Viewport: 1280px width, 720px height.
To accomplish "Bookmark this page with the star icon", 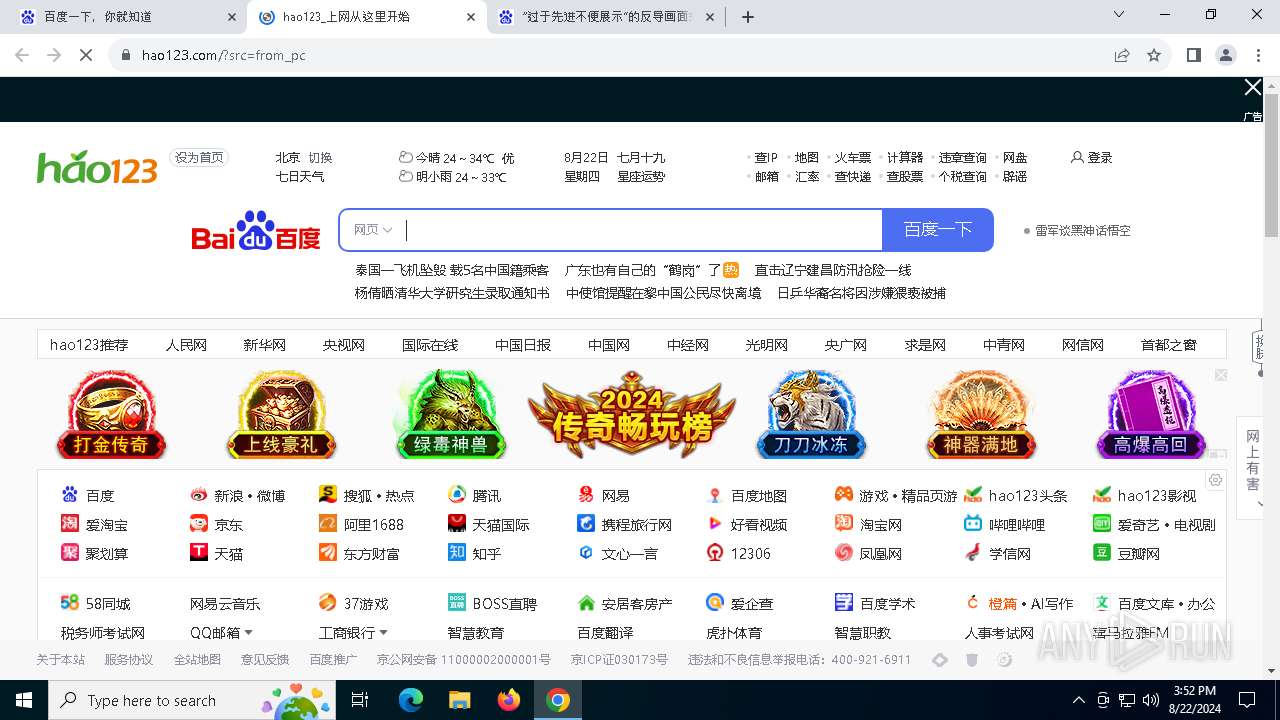I will tap(1154, 55).
